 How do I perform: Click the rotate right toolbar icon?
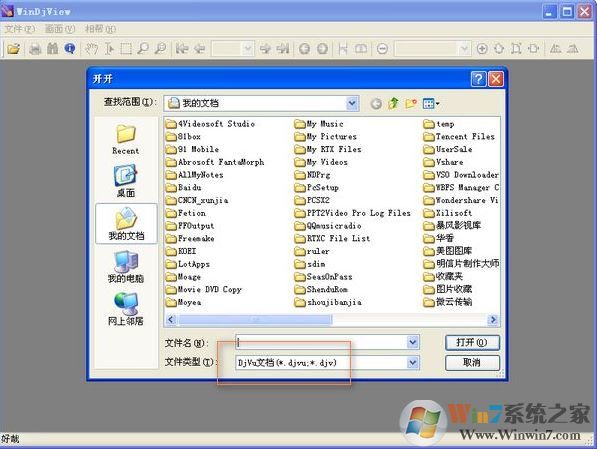click(x=573, y=49)
